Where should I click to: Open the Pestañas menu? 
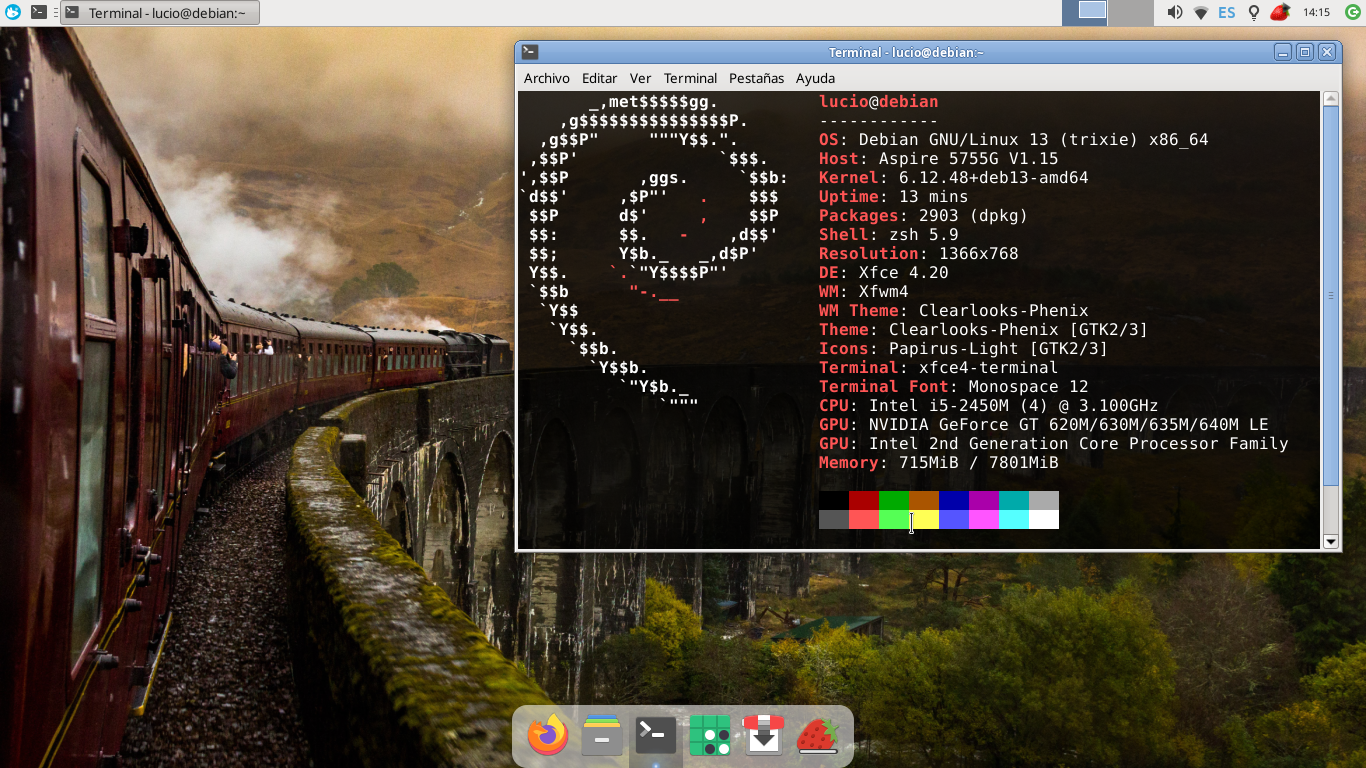pyautogui.click(x=757, y=78)
